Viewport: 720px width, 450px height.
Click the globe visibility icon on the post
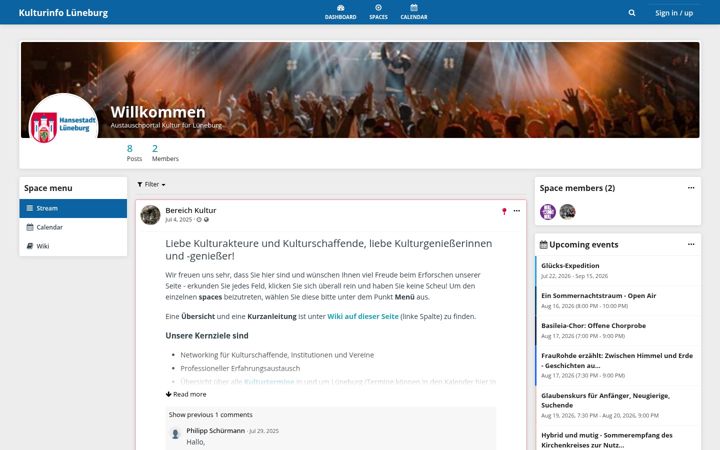click(x=207, y=219)
